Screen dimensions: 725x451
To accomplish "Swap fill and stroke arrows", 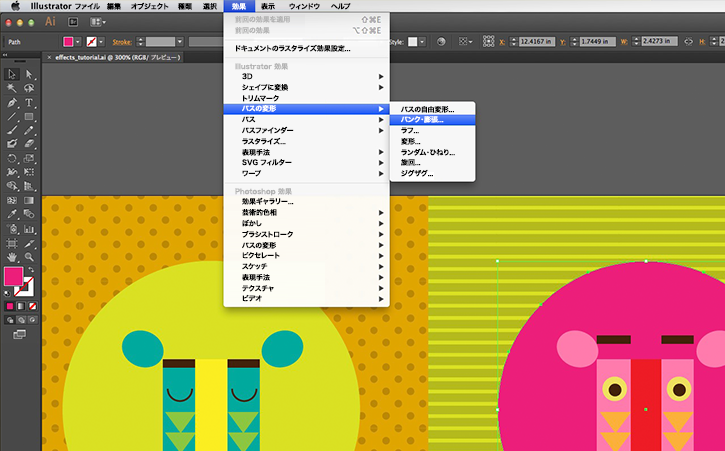I will click(x=31, y=270).
